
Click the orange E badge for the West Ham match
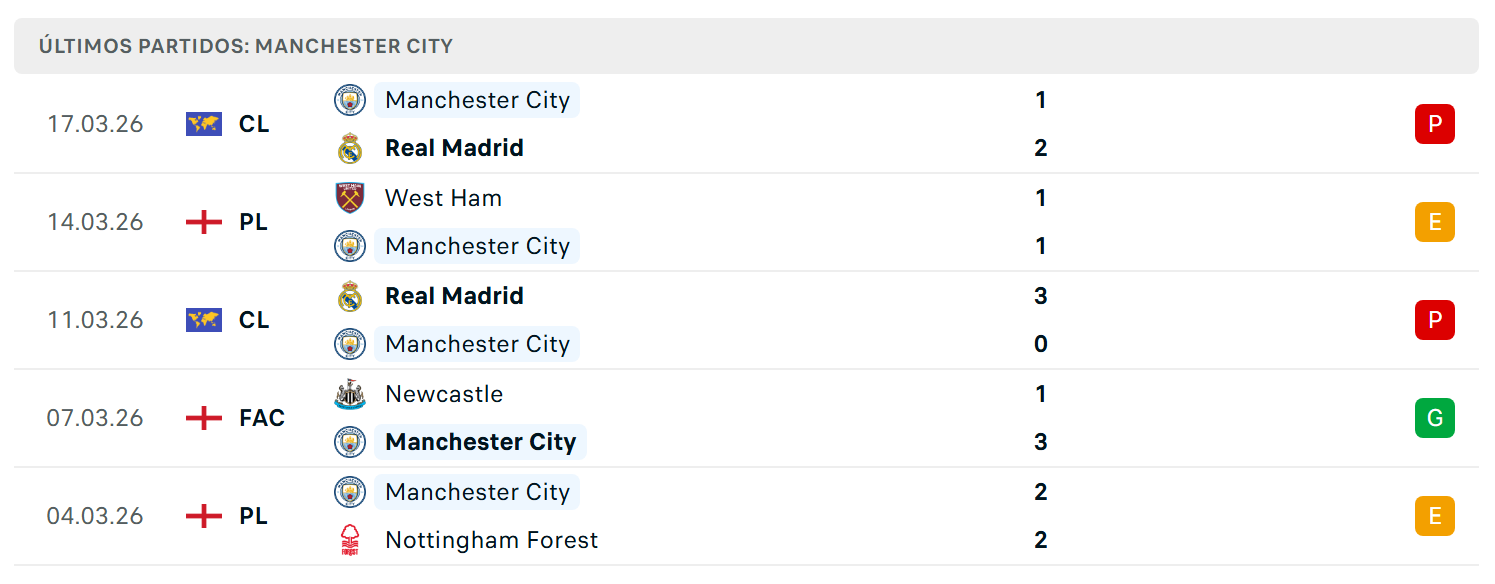pos(1434,222)
